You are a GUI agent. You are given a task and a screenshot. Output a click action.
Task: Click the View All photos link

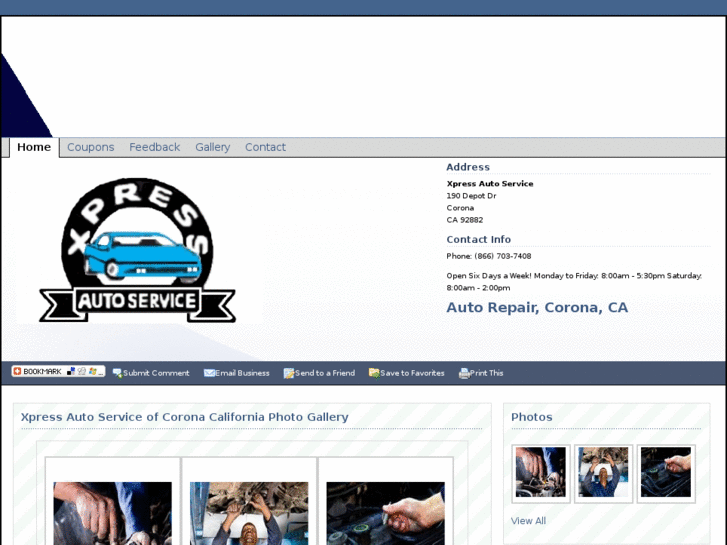coord(528,521)
